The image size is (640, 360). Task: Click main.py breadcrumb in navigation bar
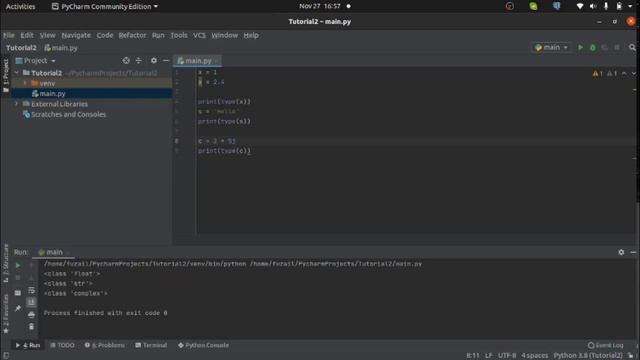[x=61, y=48]
